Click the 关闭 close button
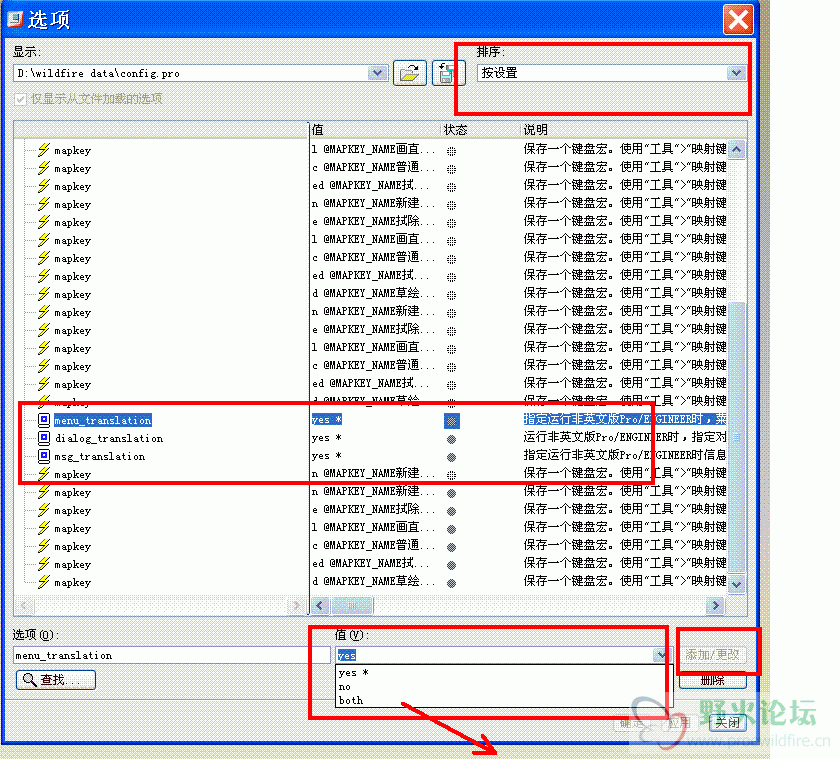The height and width of the screenshot is (759, 840). click(728, 723)
